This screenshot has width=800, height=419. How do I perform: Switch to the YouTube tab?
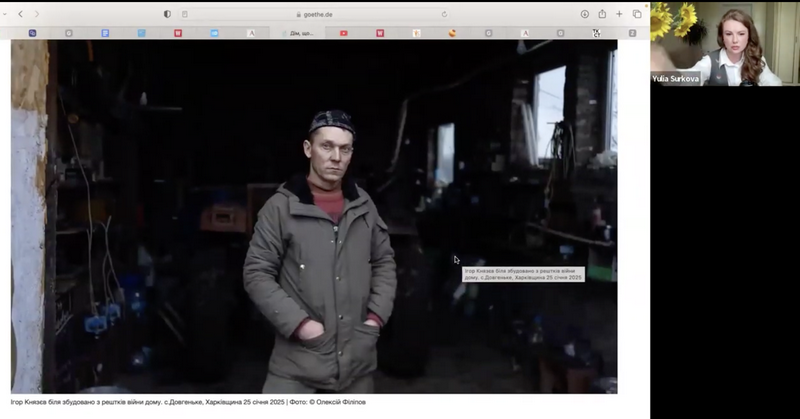click(344, 33)
